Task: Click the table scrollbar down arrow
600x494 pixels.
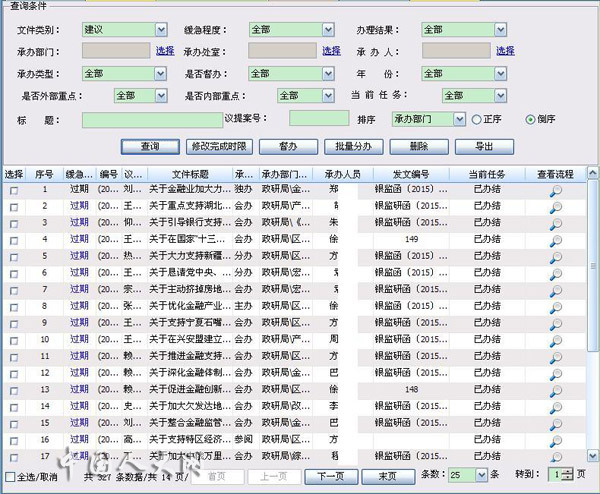Action: point(592,456)
